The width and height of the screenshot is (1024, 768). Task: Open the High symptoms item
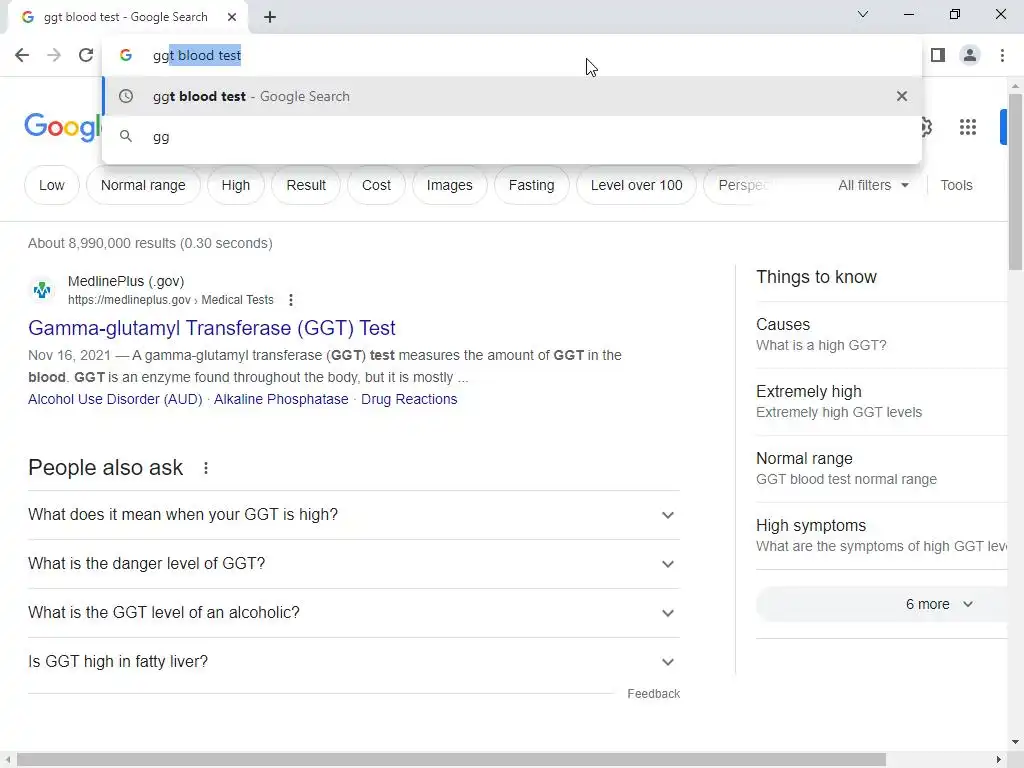coord(882,536)
